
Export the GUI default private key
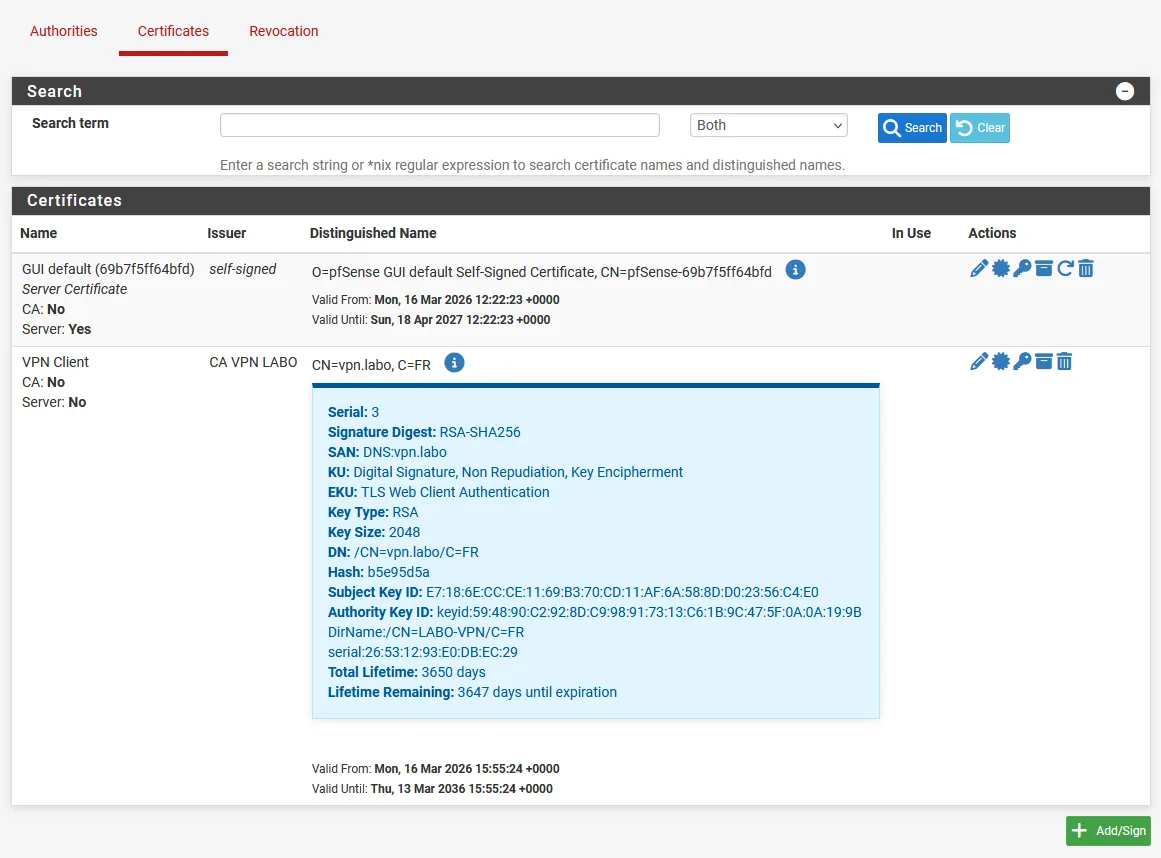1022,268
